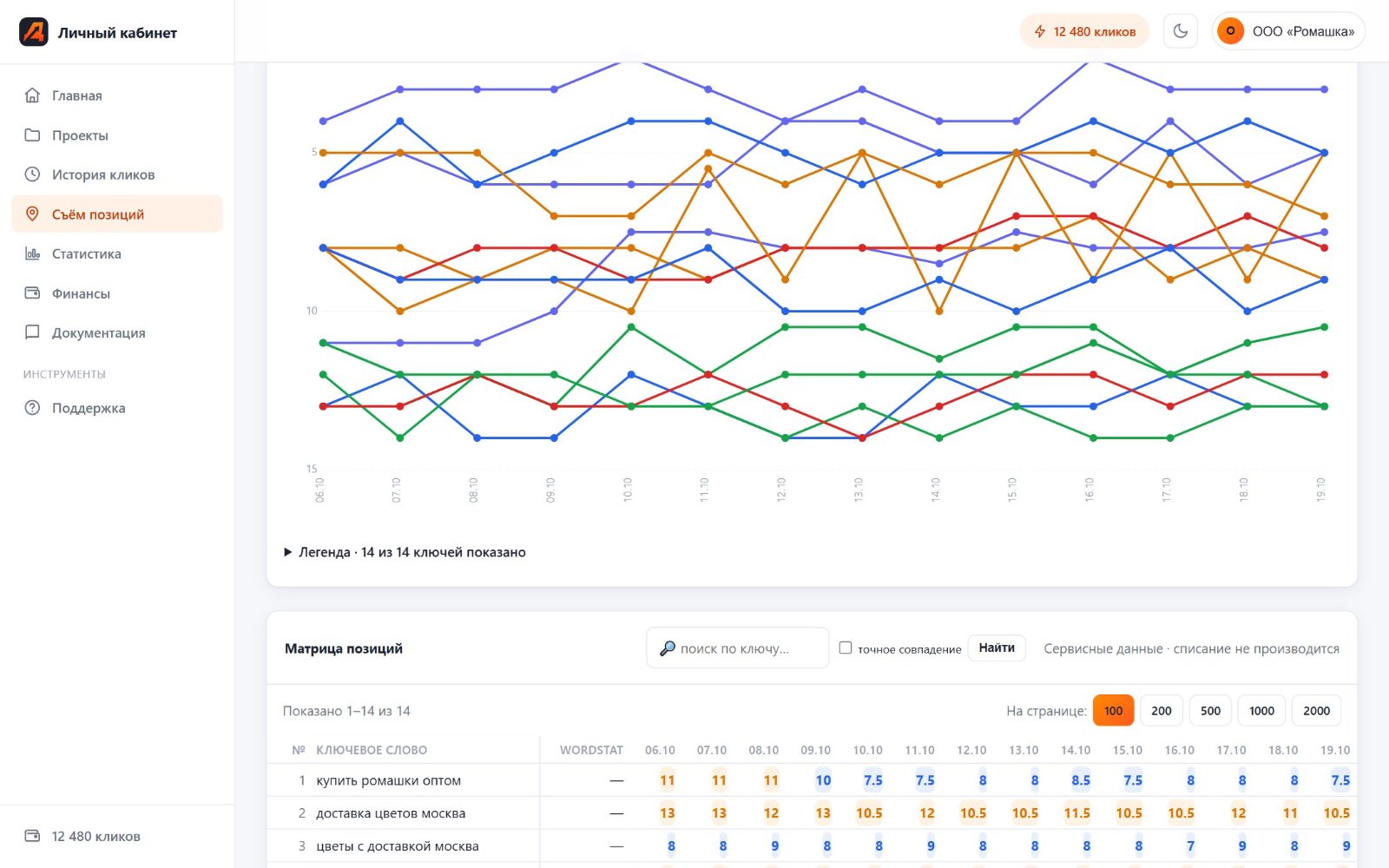This screenshot has width=1389, height=868.
Task: Click the orange ООО «Ромашка» avatar
Action: [x=1230, y=31]
